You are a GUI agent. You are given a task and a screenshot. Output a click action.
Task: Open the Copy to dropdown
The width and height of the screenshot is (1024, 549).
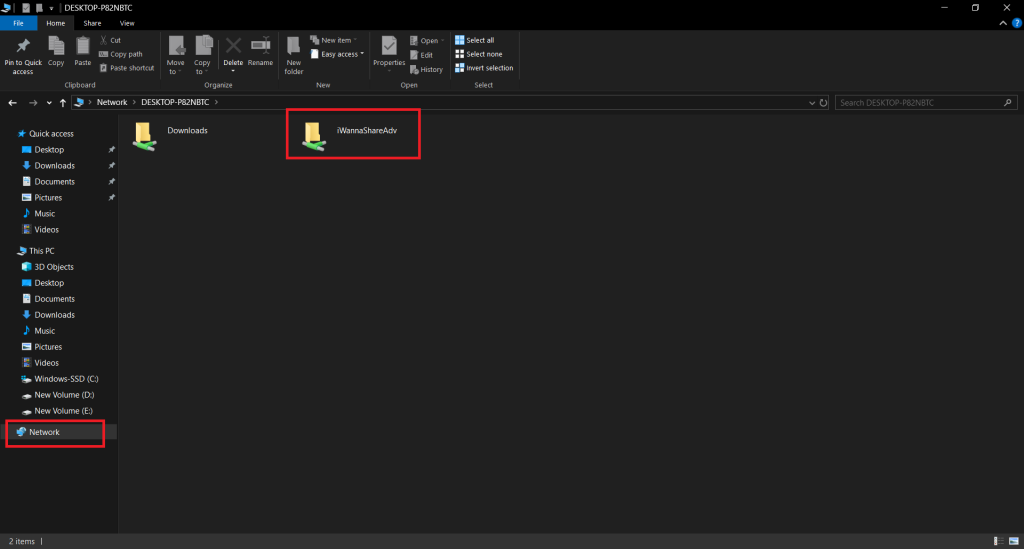(202, 55)
